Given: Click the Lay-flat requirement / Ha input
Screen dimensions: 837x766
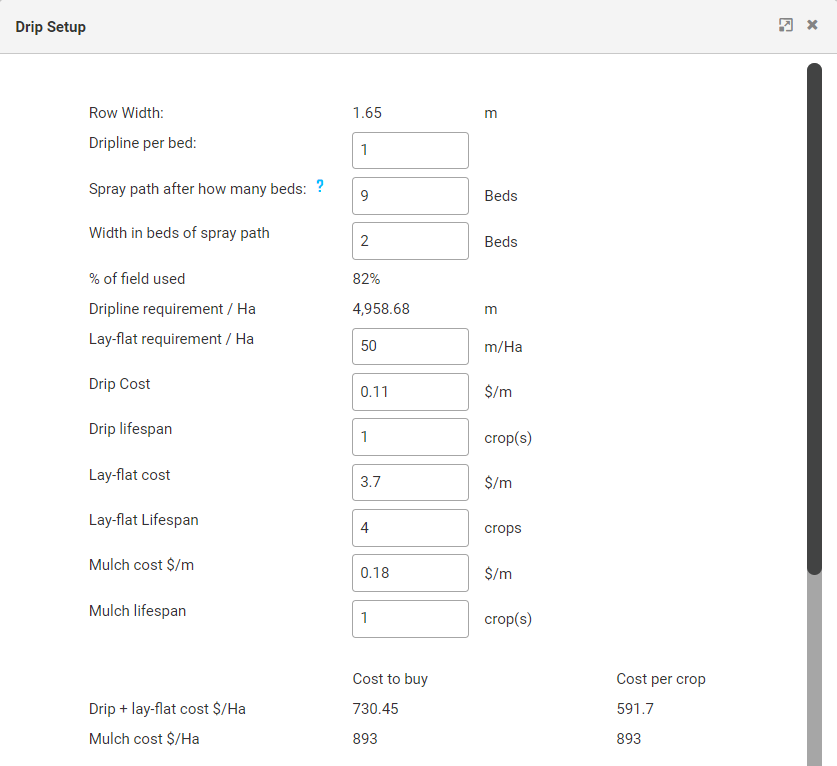Looking at the screenshot, I should 410,347.
